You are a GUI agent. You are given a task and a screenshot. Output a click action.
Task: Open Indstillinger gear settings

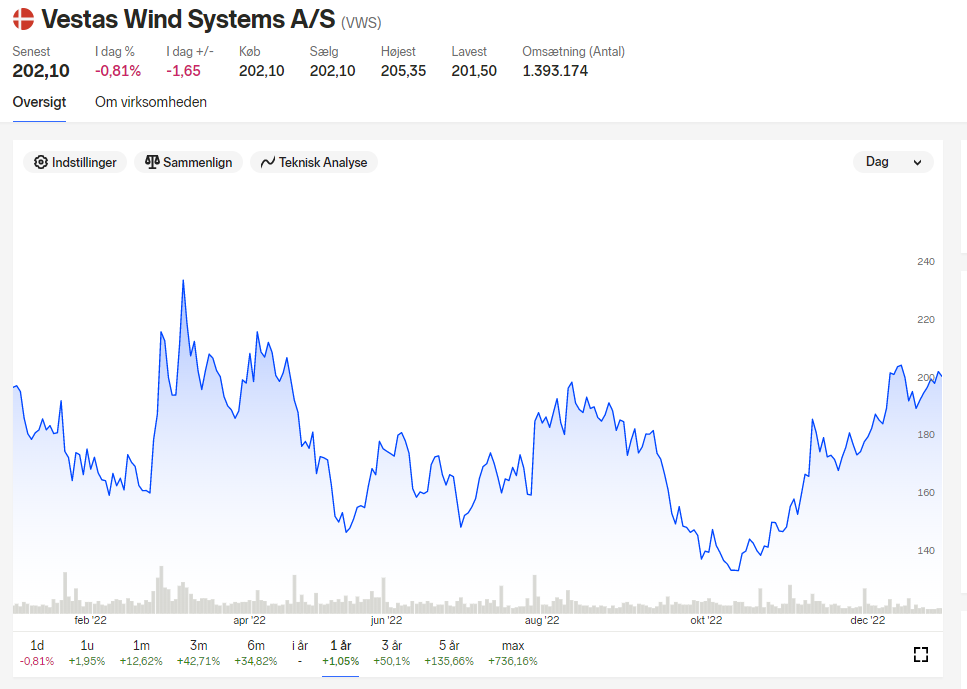click(x=75, y=162)
